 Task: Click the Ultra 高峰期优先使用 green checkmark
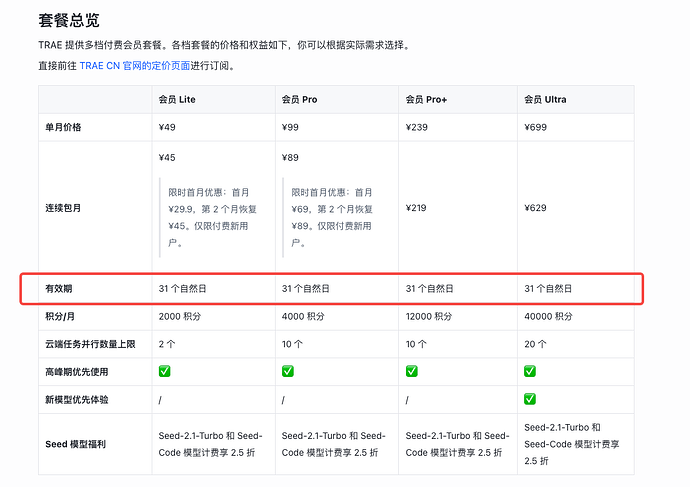click(530, 371)
